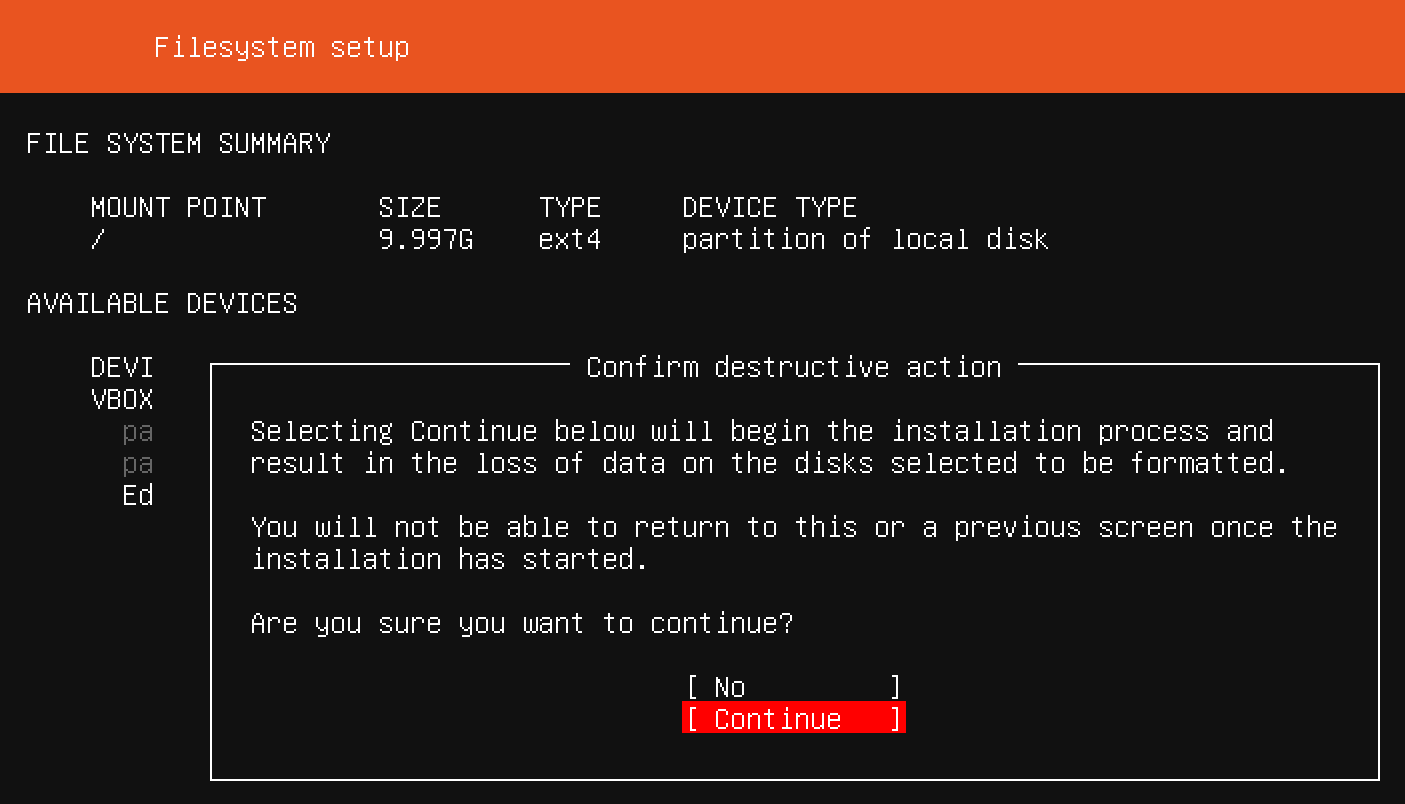Image resolution: width=1405 pixels, height=804 pixels.
Task: Select the MOUNT POINT column header
Action: [178, 207]
